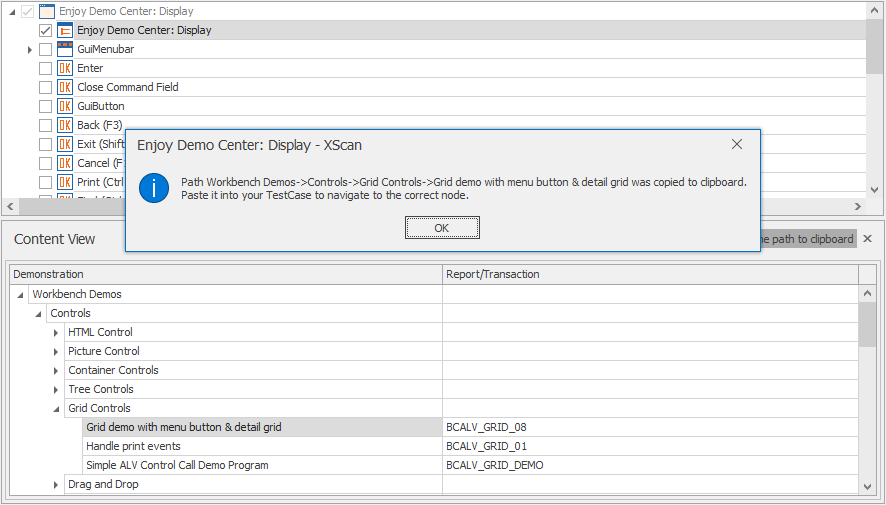Expand the Drag and Drop node
This screenshot has height=505, width=886.
point(57,484)
